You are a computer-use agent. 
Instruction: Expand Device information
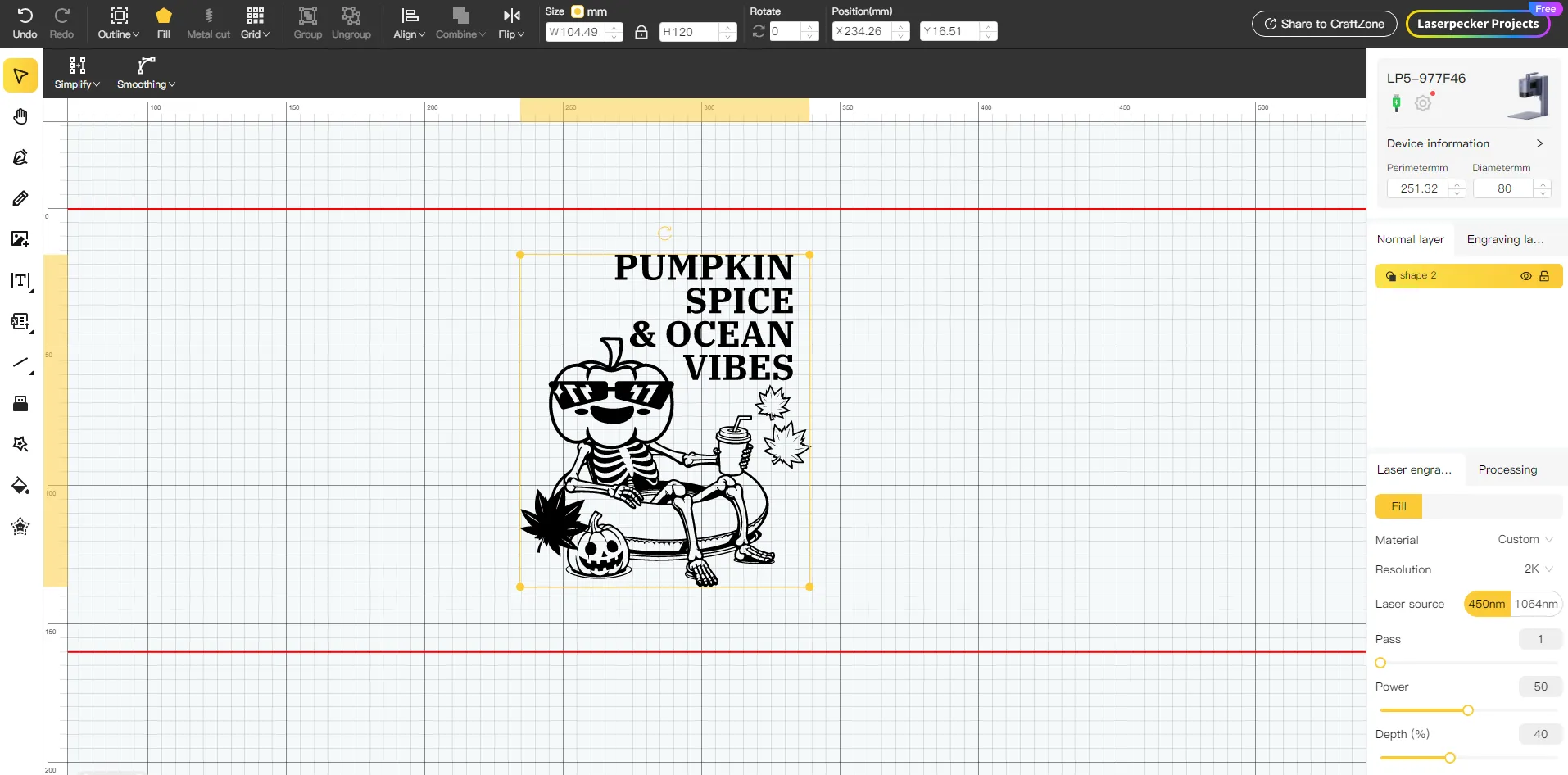click(x=1466, y=143)
